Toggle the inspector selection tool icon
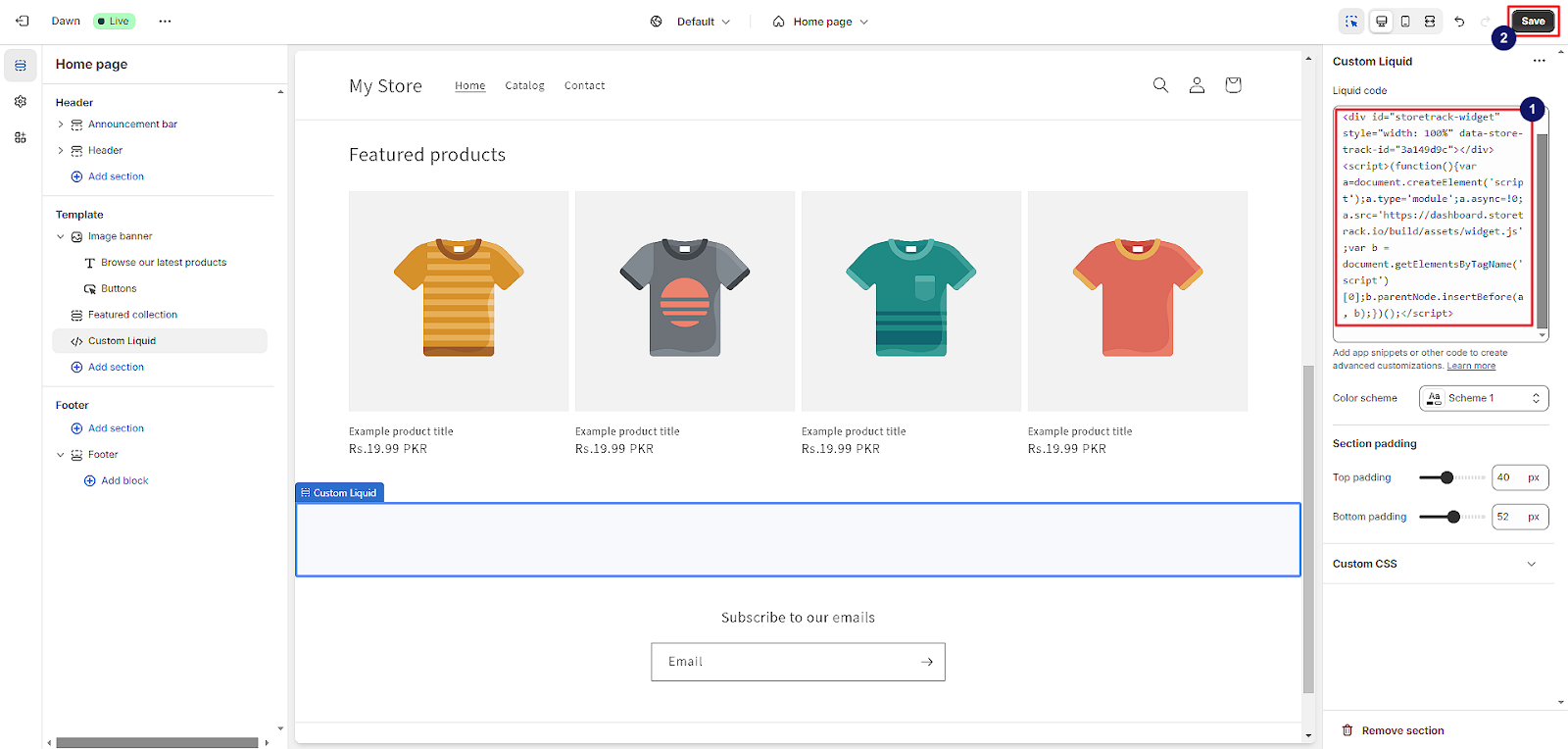Viewport: 1568px width, 749px height. click(x=1351, y=22)
